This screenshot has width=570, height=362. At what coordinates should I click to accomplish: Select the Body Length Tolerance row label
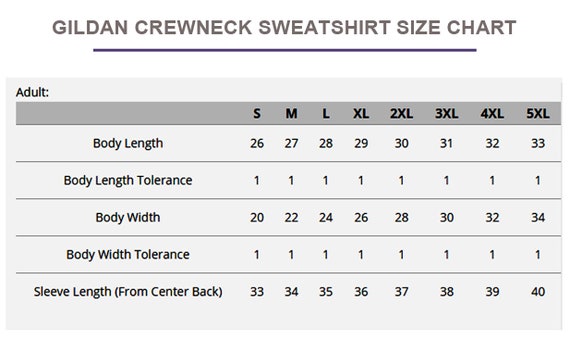click(x=128, y=181)
